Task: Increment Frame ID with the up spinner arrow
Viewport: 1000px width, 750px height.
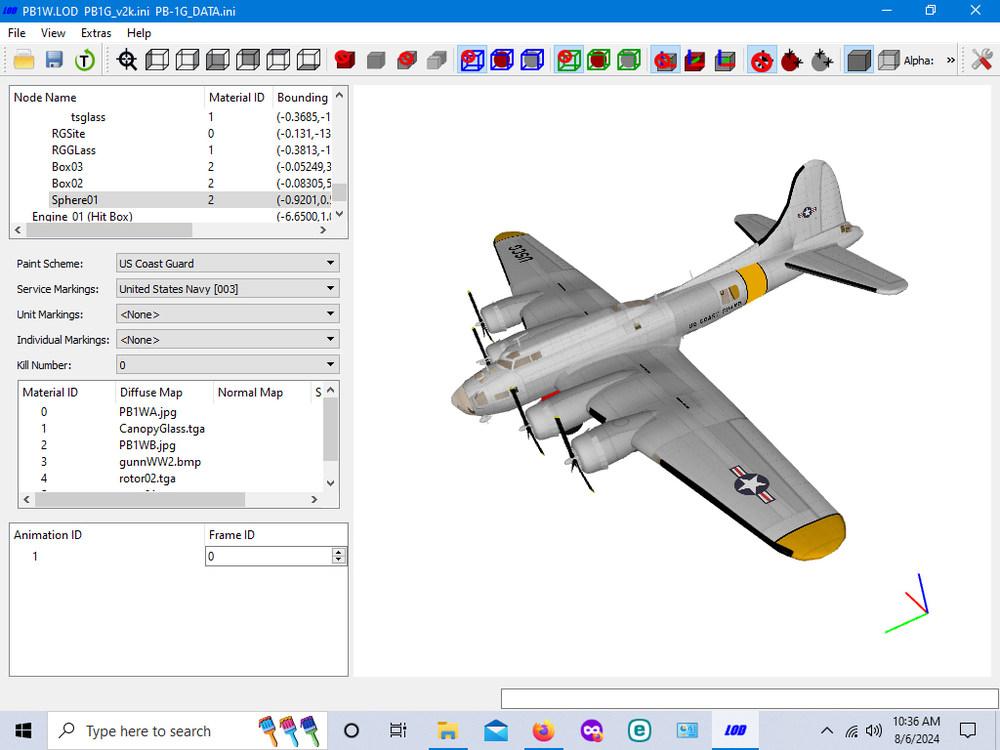Action: point(339,552)
